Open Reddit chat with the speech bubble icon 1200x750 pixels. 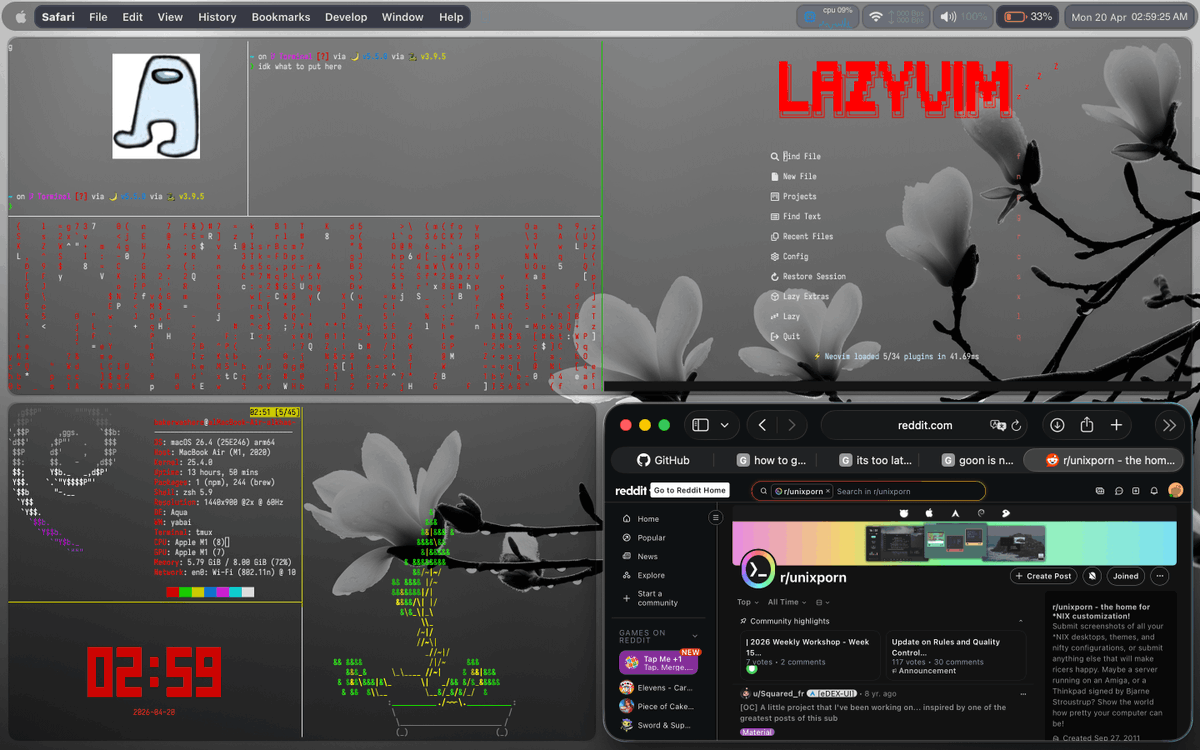click(x=1118, y=491)
